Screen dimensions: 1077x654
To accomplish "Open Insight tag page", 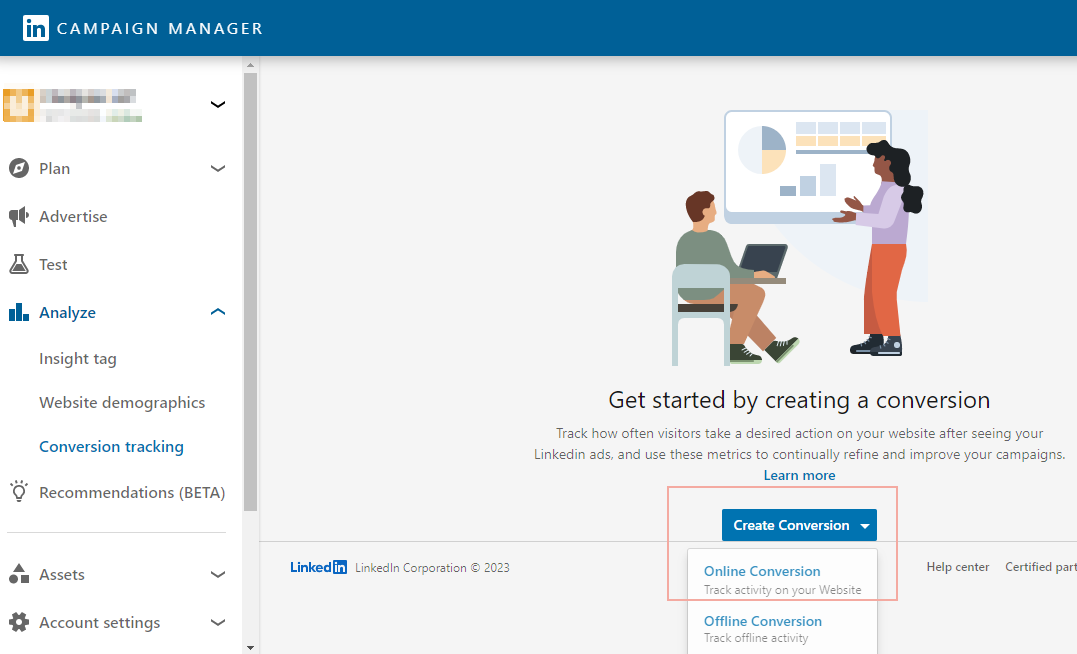I will pos(78,359).
